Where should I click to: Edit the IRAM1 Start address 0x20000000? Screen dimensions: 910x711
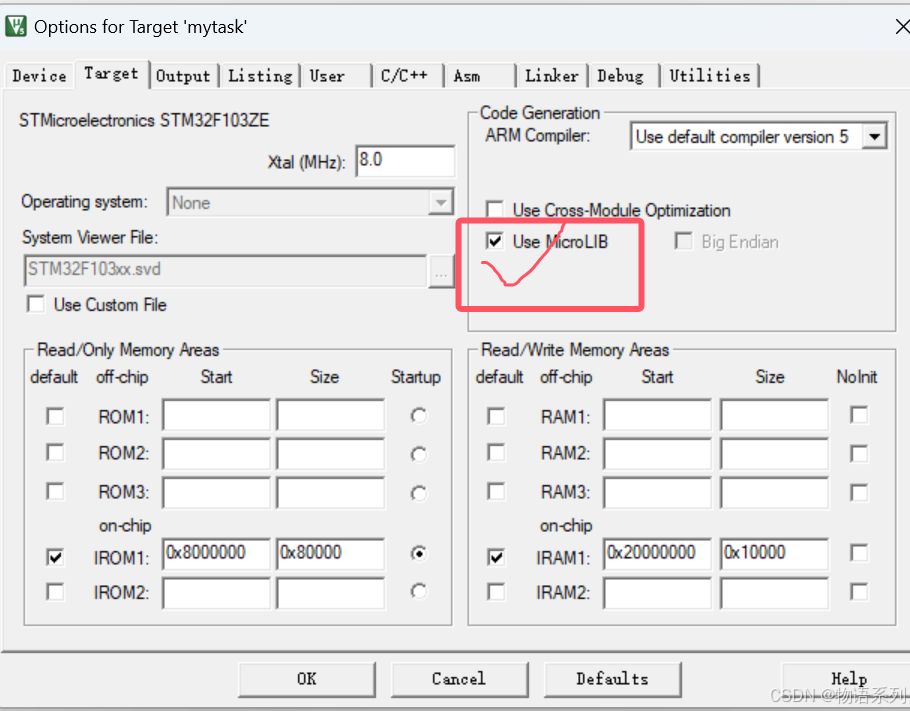click(x=658, y=554)
